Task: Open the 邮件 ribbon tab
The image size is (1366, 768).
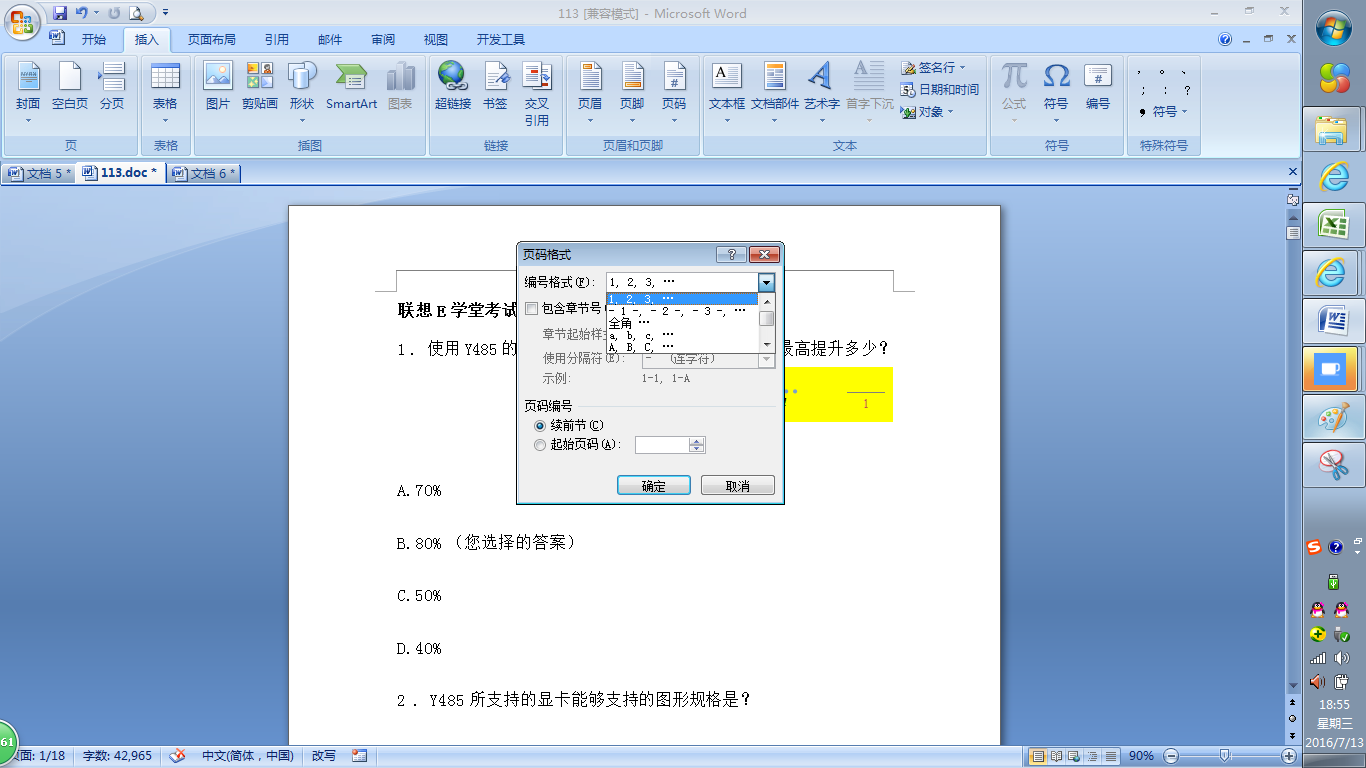Action: tap(330, 40)
